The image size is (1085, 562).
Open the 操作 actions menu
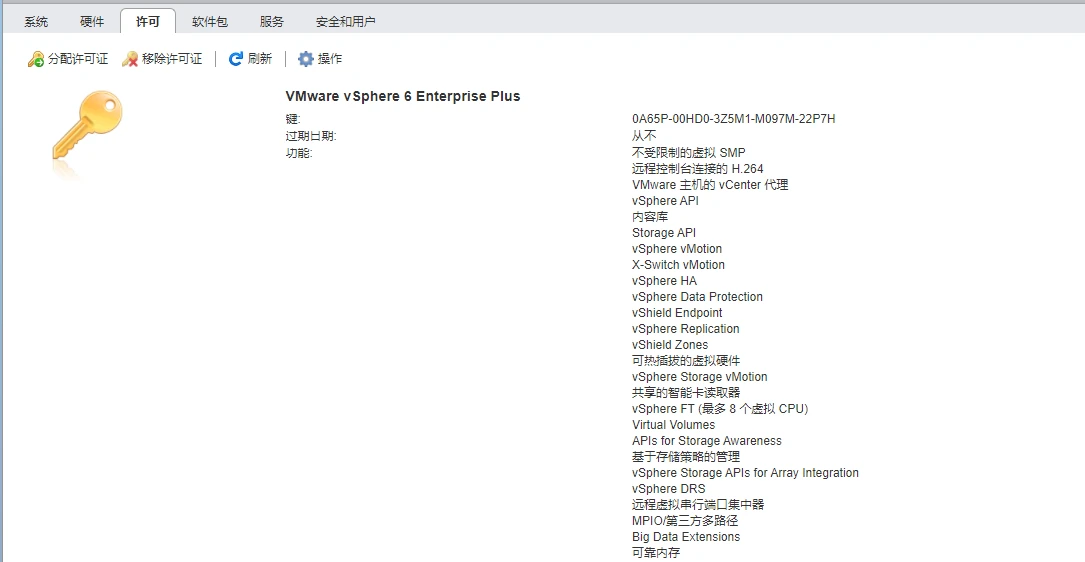coord(329,59)
